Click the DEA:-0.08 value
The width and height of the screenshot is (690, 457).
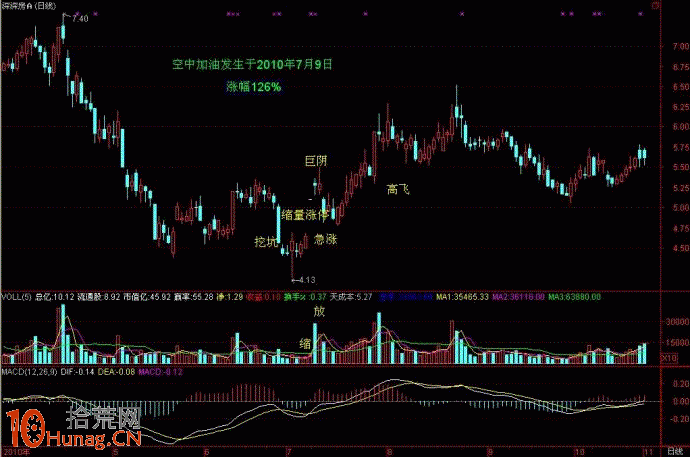tap(116, 372)
